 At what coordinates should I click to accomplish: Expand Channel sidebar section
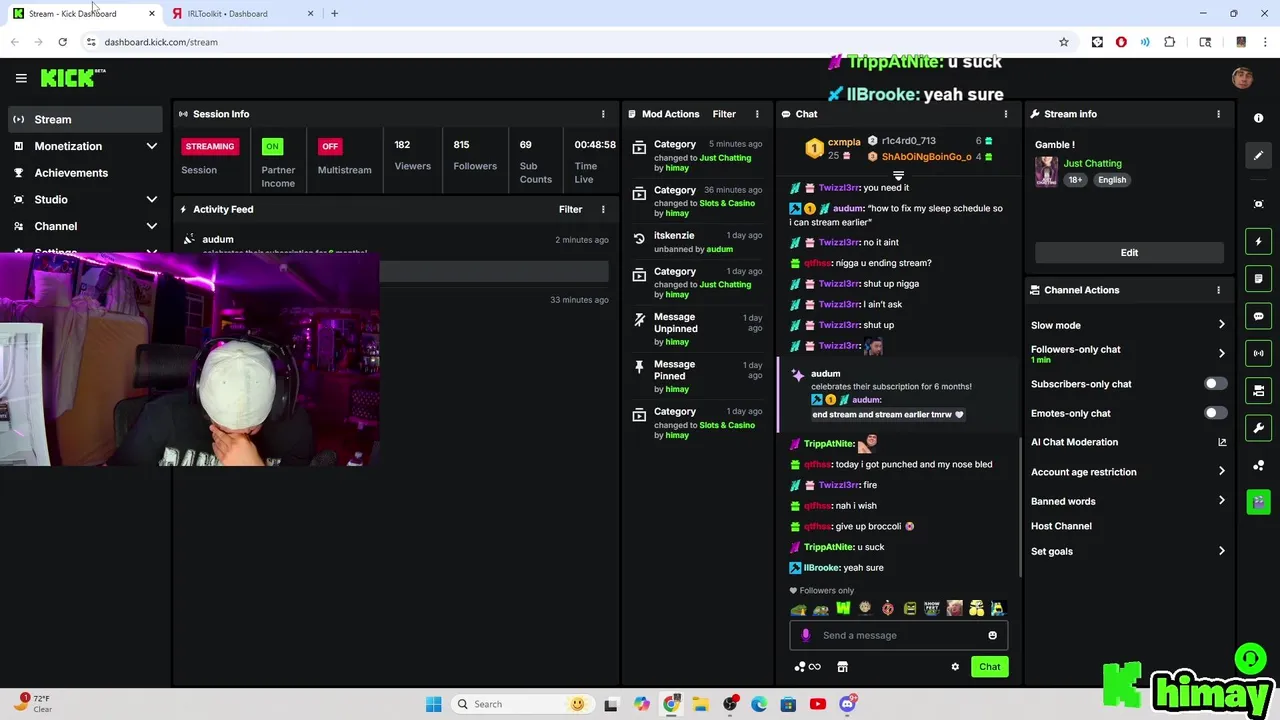[152, 226]
